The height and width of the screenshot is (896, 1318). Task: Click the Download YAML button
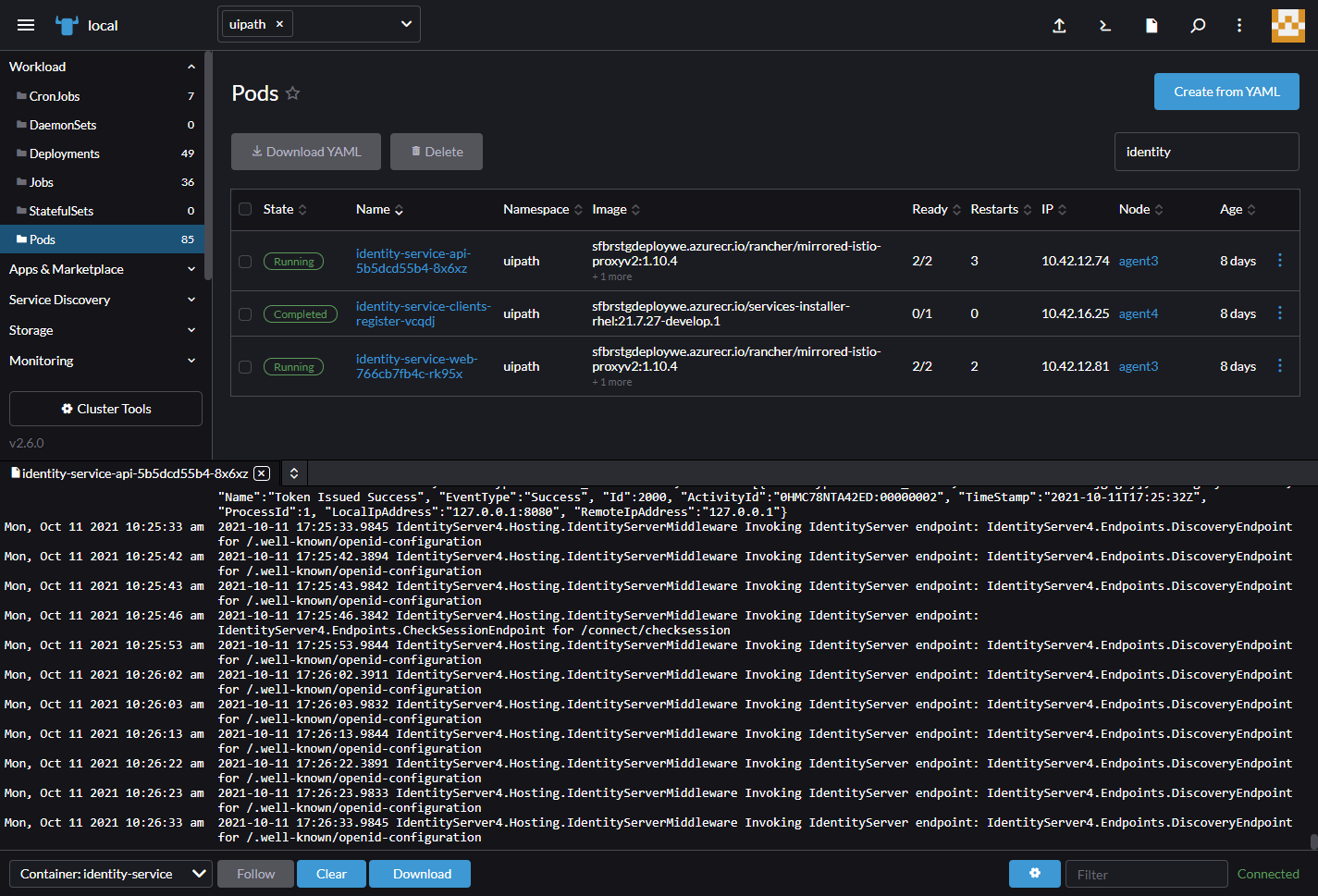(306, 152)
